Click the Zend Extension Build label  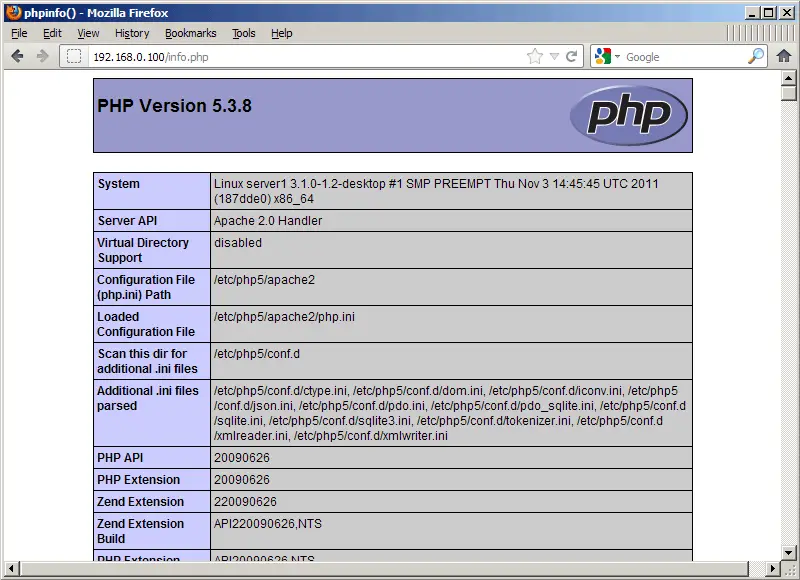(140, 531)
